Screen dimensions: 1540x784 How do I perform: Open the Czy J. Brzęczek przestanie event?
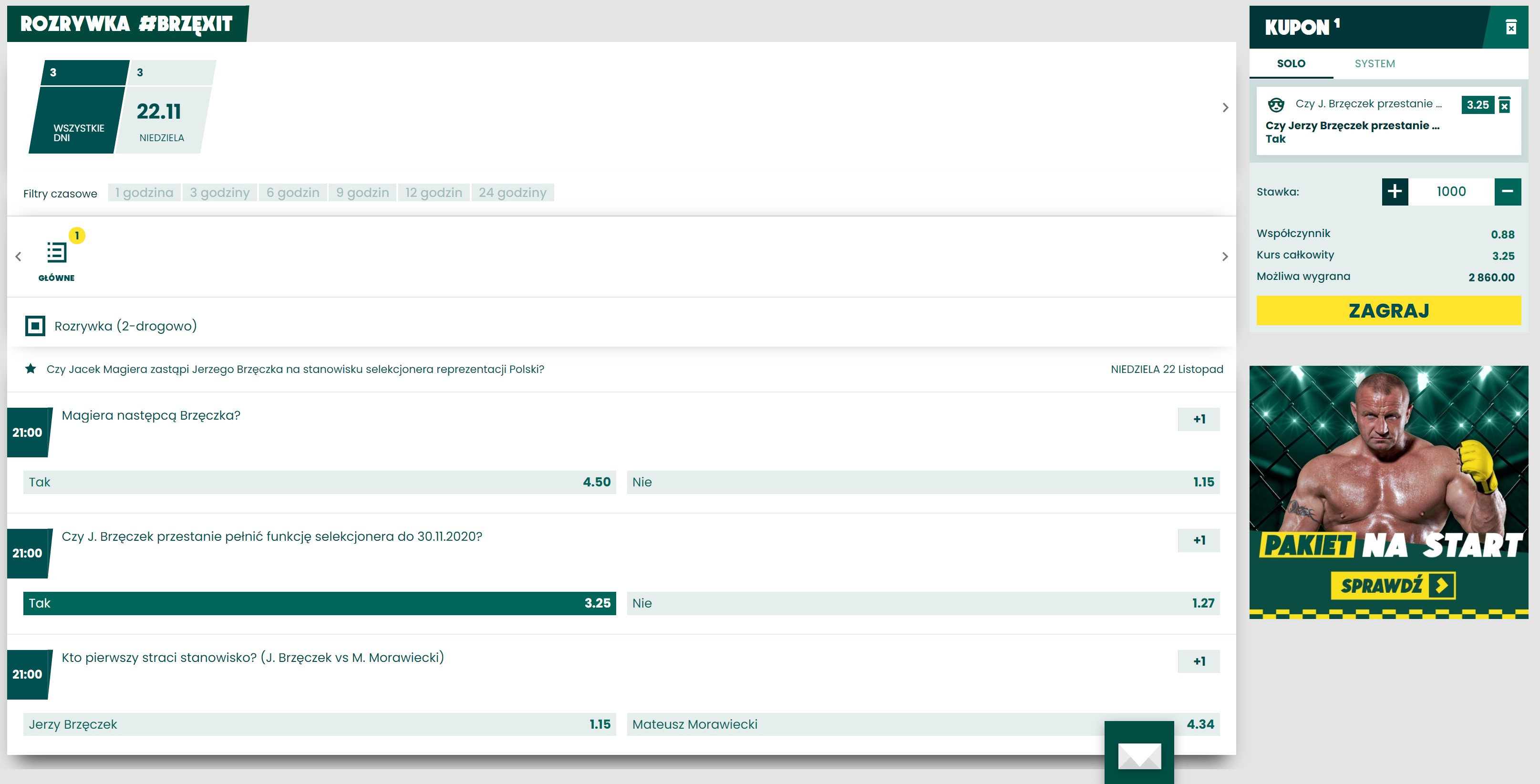pos(272,536)
